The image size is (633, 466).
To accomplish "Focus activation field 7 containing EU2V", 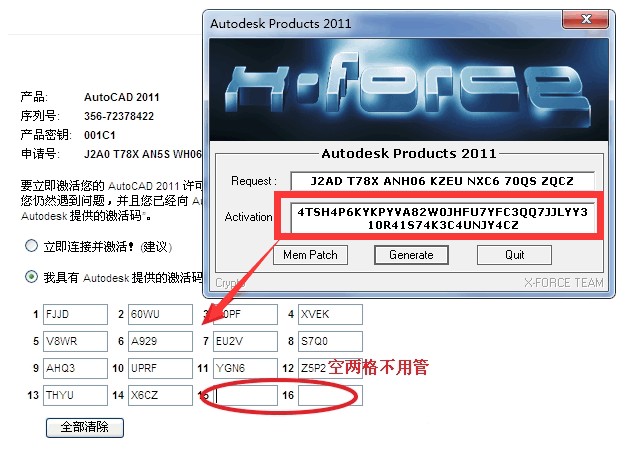I will pyautogui.click(x=245, y=341).
